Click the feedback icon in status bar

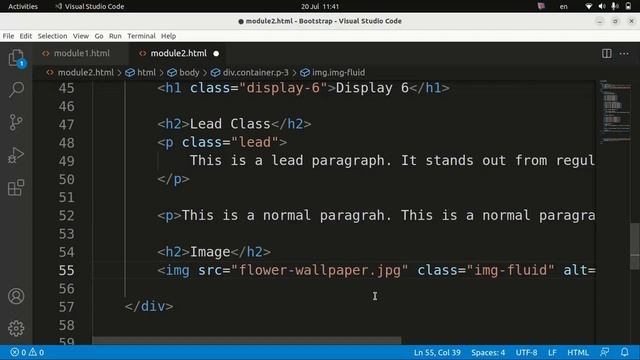point(604,352)
